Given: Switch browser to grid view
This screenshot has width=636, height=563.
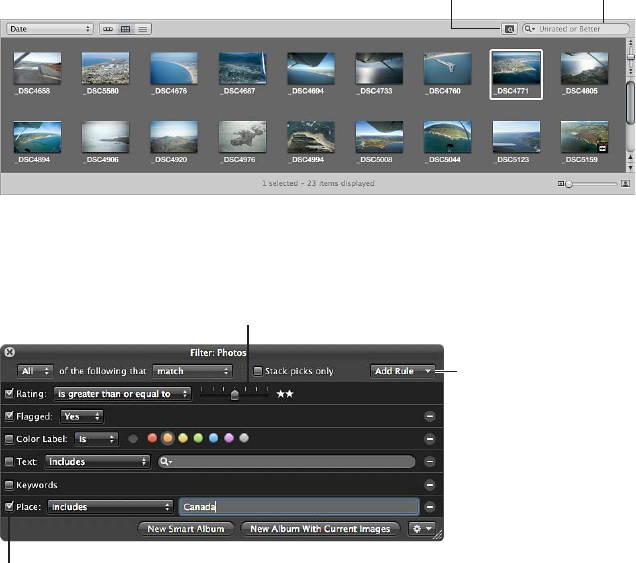Looking at the screenshot, I should pos(125,29).
